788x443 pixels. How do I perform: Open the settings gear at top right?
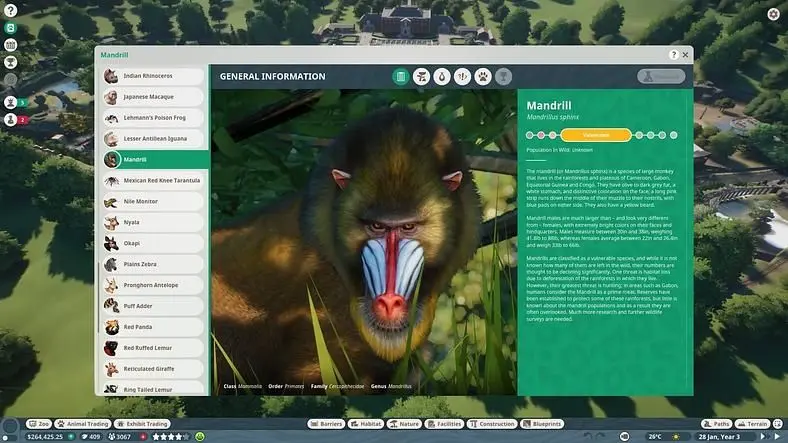tap(773, 14)
